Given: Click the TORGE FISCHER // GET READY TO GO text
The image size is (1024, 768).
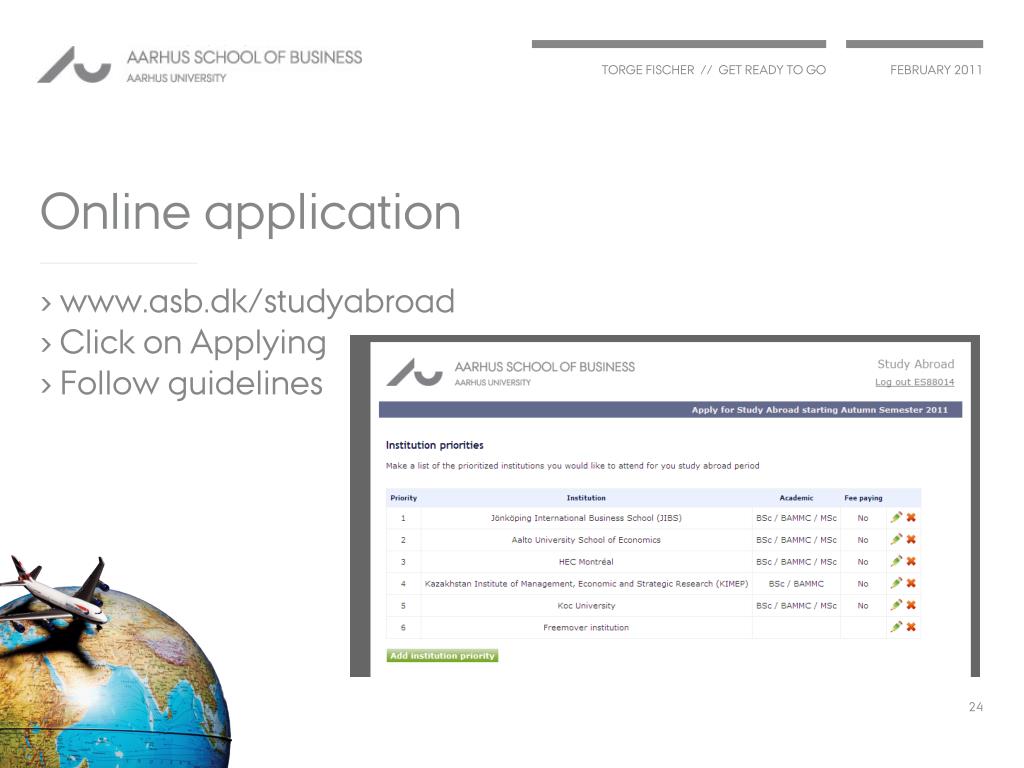Looking at the screenshot, I should [713, 70].
